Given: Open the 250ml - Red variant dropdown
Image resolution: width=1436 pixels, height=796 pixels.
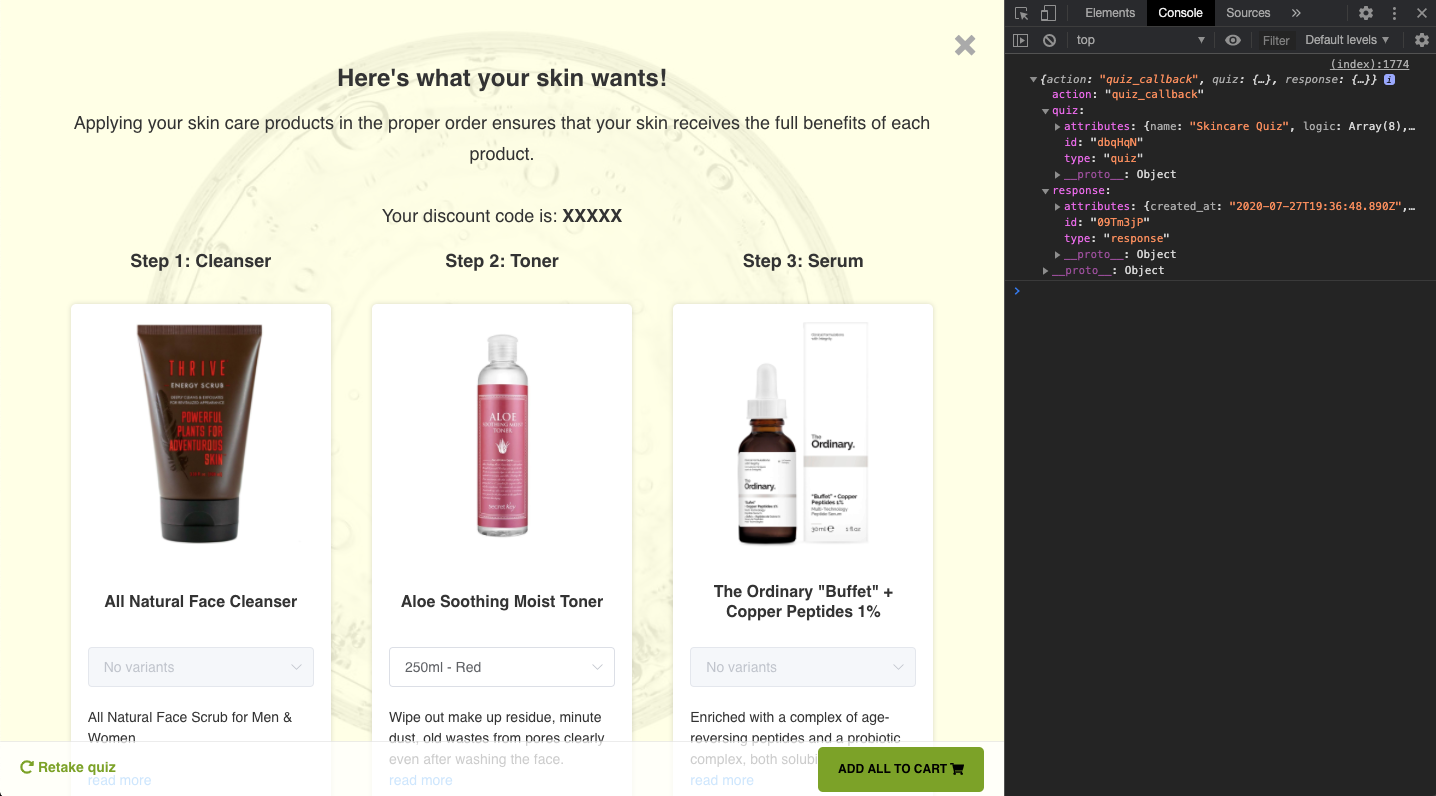Looking at the screenshot, I should click(502, 667).
